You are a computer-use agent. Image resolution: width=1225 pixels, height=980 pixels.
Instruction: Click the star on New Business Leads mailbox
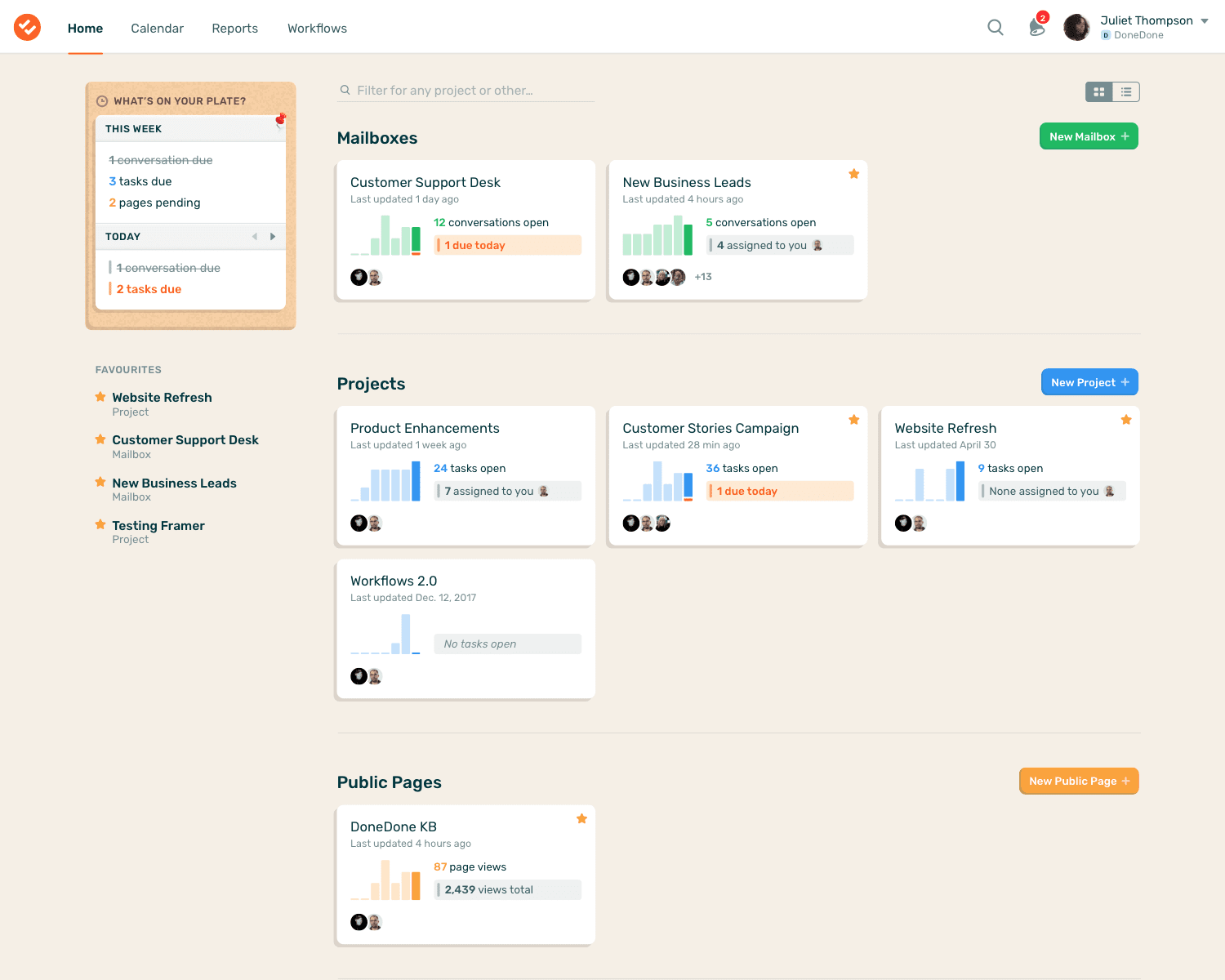coord(853,173)
